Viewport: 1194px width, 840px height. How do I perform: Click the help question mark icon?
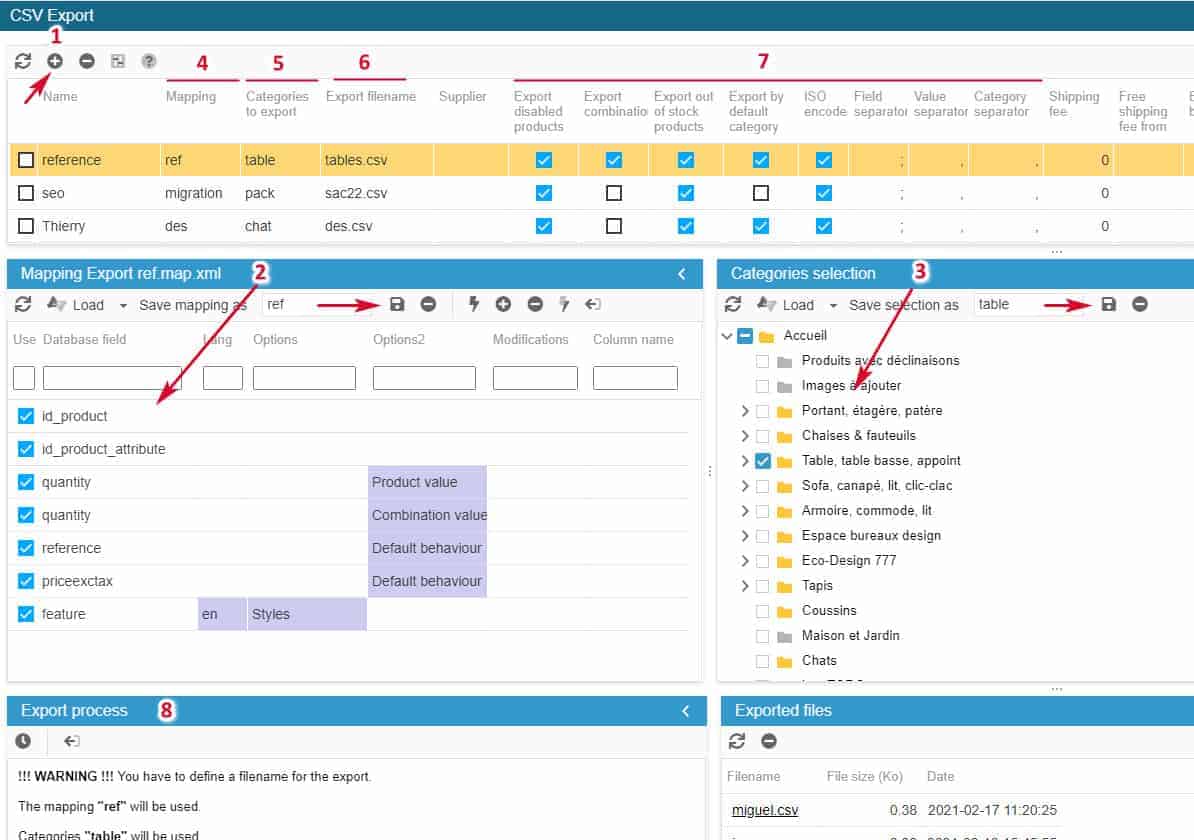(x=149, y=61)
